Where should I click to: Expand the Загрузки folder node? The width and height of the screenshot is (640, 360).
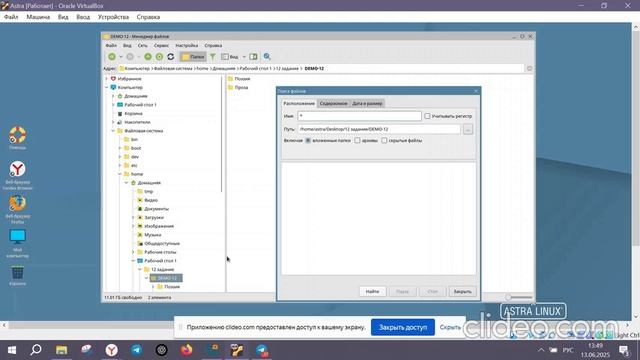point(133,218)
